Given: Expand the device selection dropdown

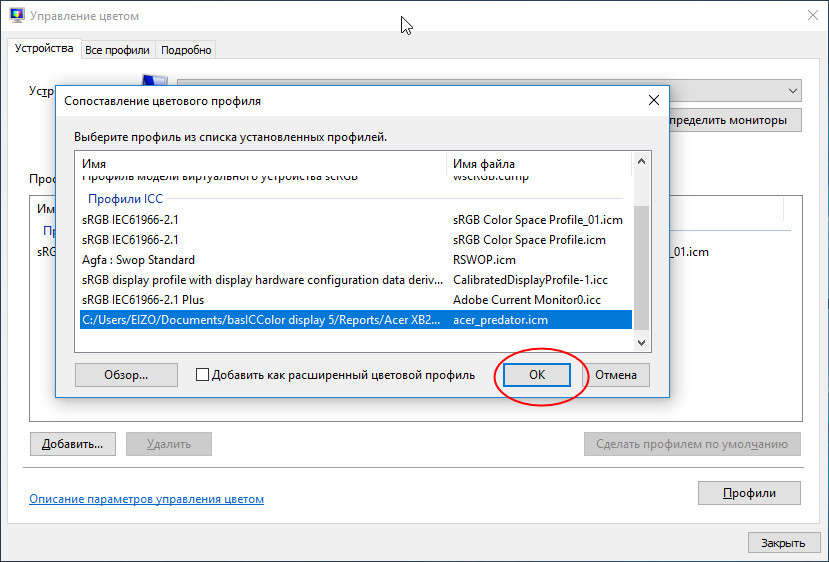Looking at the screenshot, I should coord(792,90).
